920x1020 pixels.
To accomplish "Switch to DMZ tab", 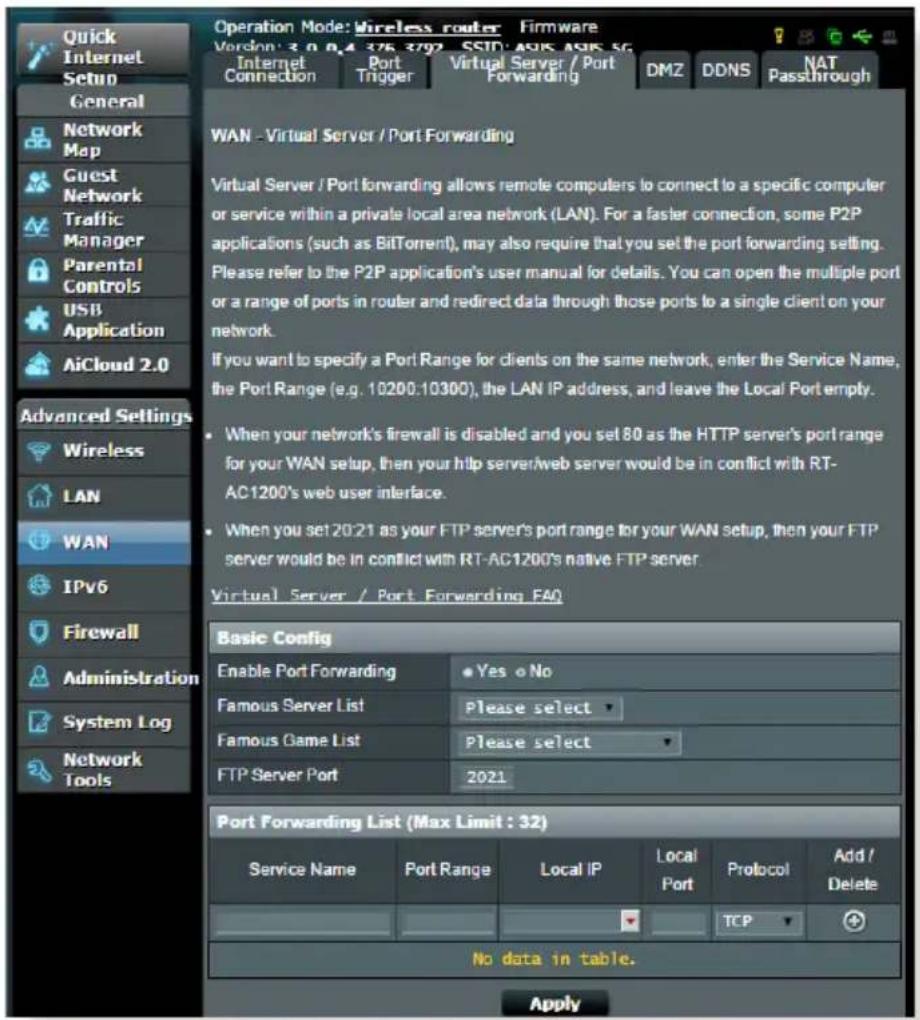I will 664,70.
